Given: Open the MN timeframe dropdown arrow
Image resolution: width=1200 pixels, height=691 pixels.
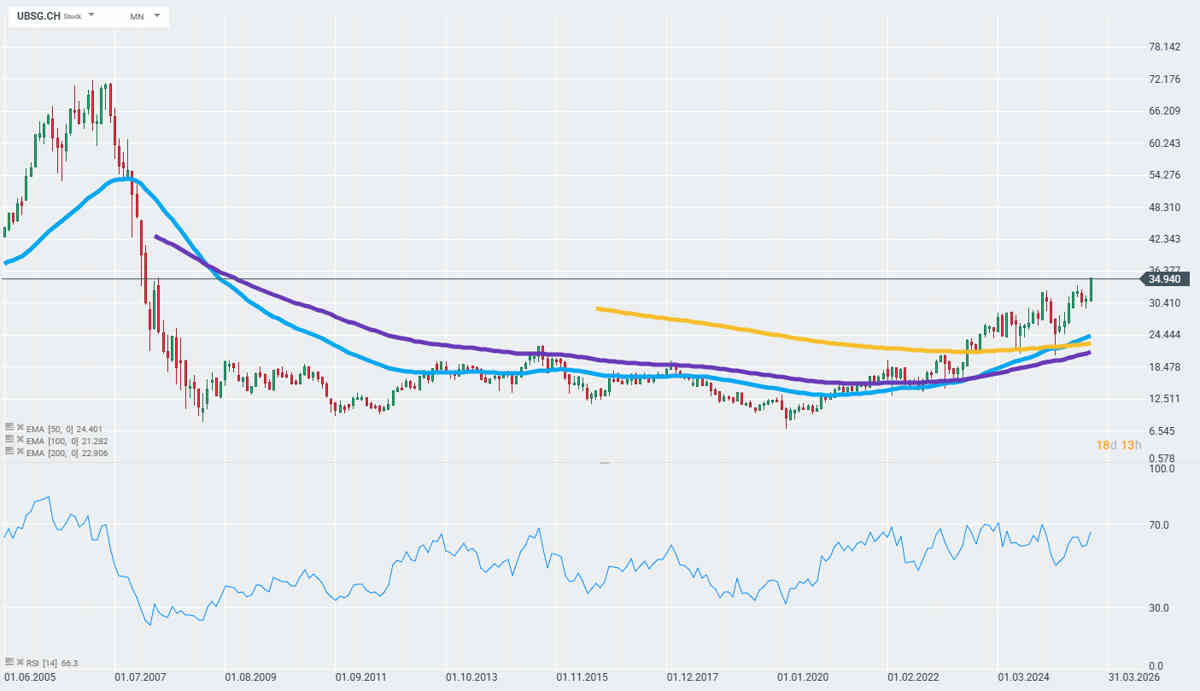Looking at the screenshot, I should [x=157, y=16].
